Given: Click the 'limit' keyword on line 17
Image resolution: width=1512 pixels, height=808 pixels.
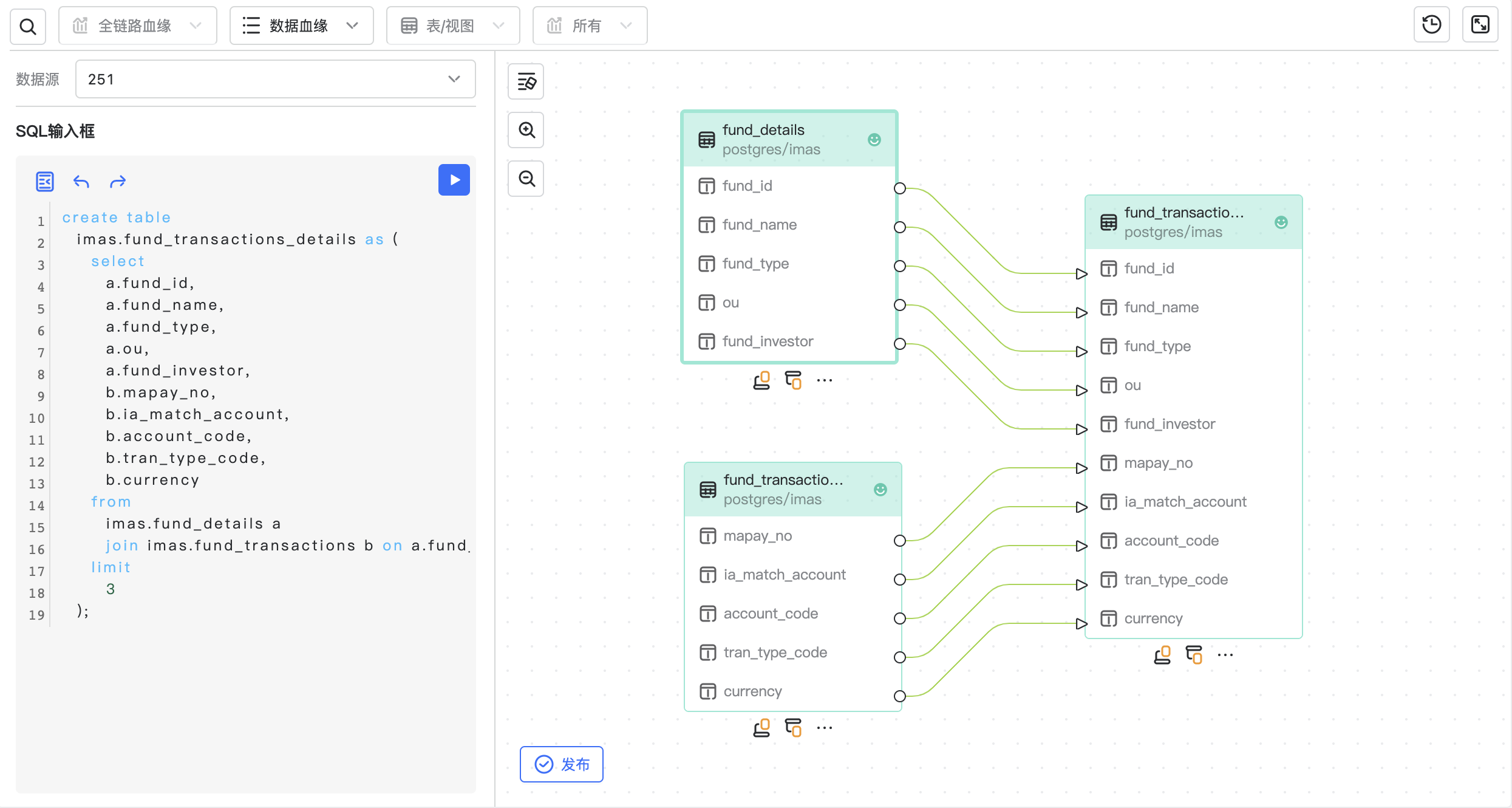Looking at the screenshot, I should click(111, 567).
